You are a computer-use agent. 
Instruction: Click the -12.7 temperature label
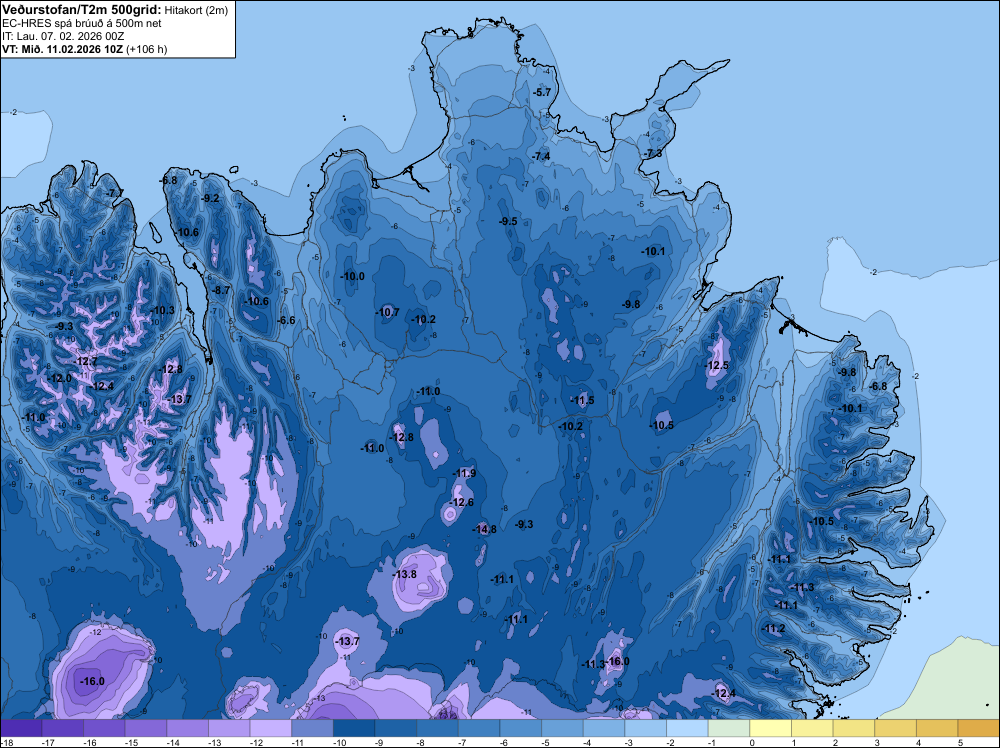click(86, 362)
